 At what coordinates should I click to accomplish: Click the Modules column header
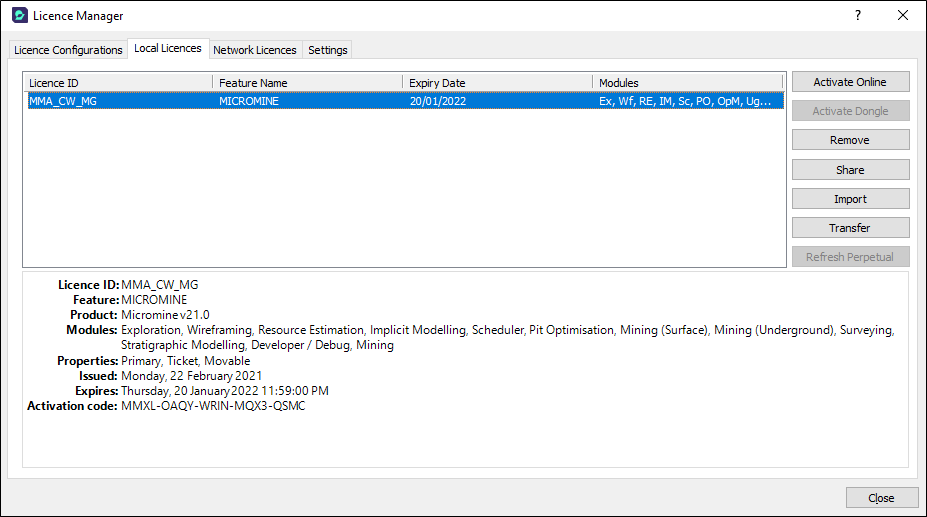coord(688,83)
